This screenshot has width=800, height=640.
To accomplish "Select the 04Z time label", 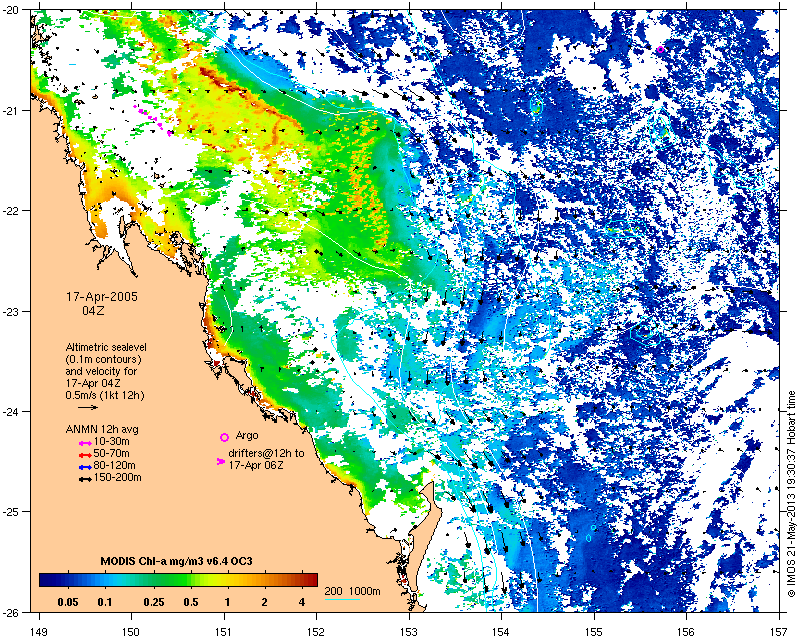I will point(93,310).
